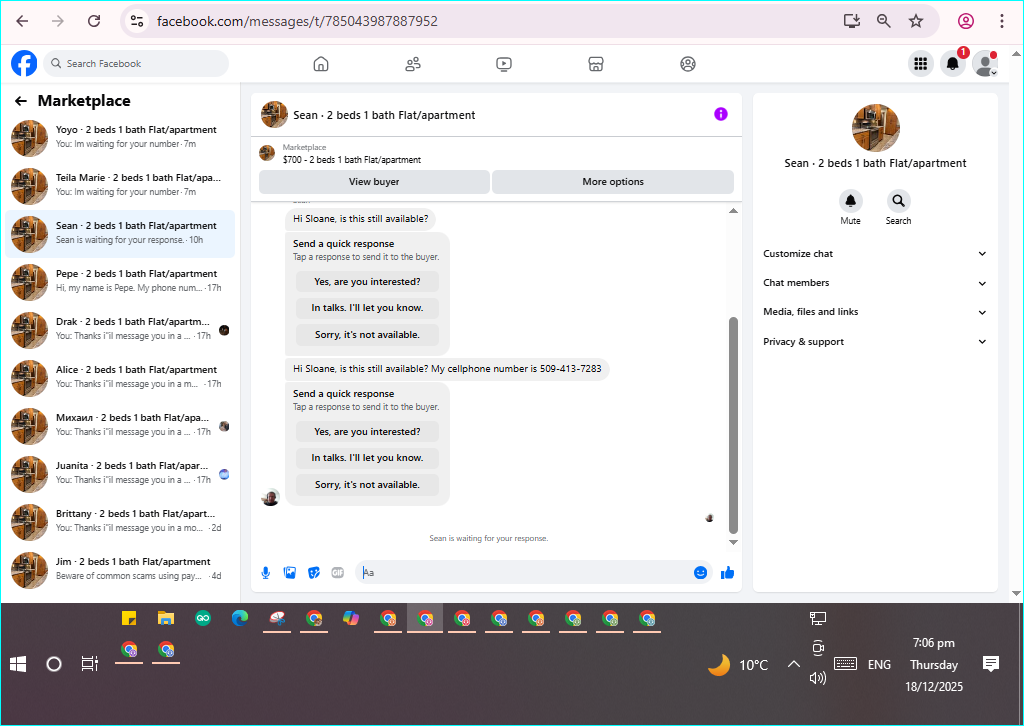Send a thumbs-up like

728,573
